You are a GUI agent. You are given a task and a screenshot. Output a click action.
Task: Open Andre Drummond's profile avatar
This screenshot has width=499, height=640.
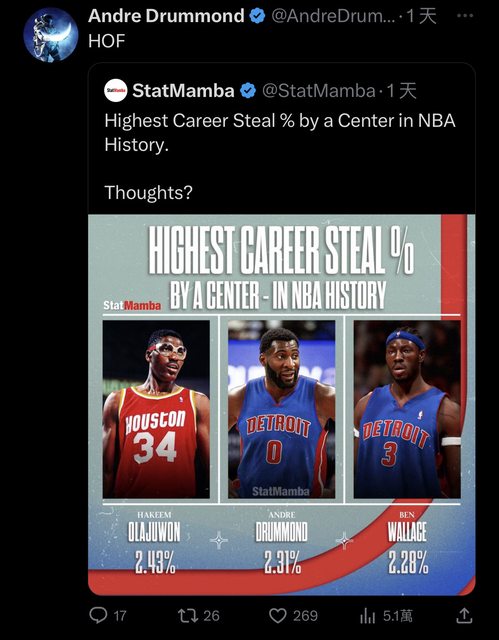coord(51,35)
